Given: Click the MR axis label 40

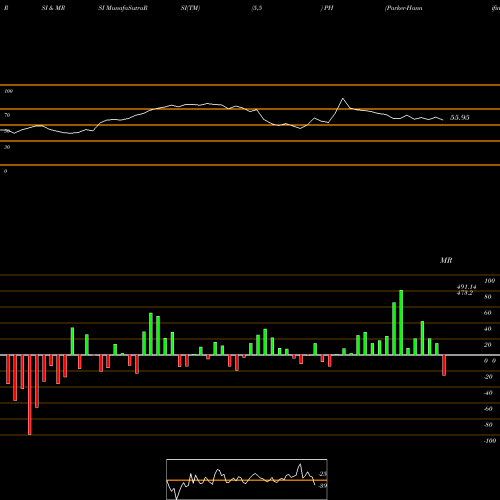Looking at the screenshot, I should pyautogui.click(x=488, y=329).
